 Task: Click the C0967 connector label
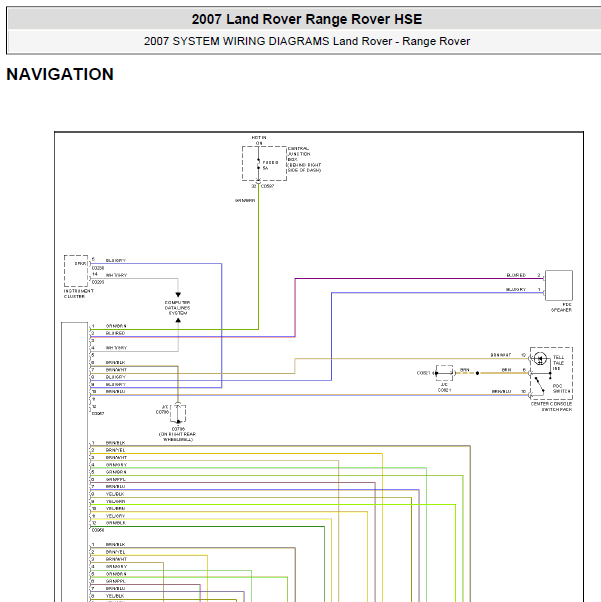[98, 413]
